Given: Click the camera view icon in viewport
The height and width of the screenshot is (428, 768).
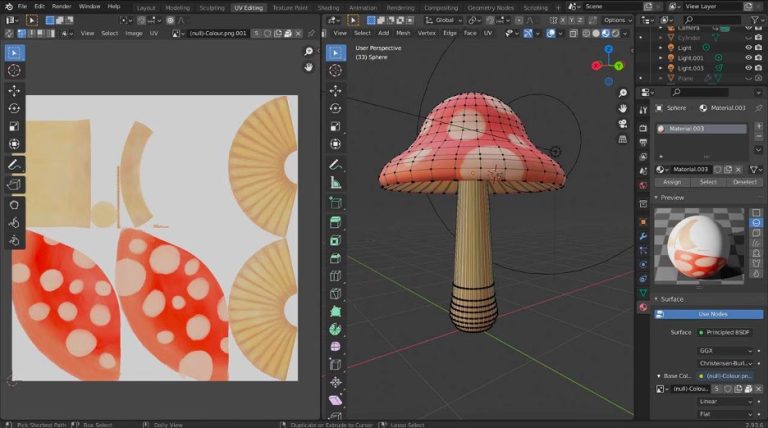Looking at the screenshot, I should coord(623,124).
